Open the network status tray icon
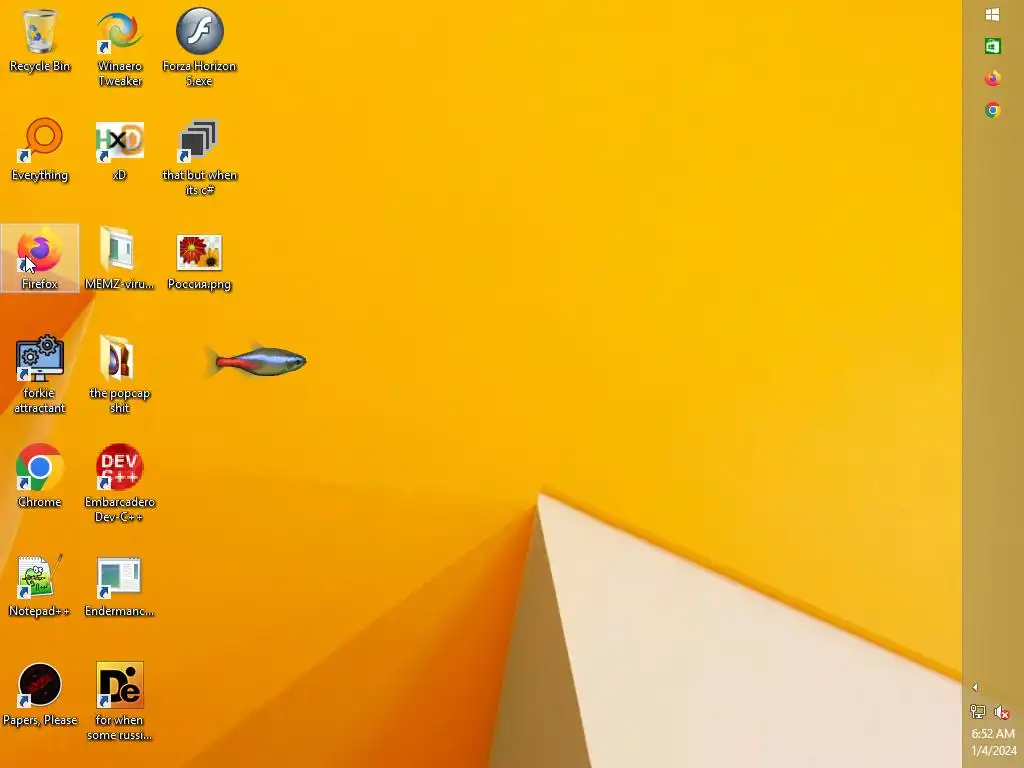The width and height of the screenshot is (1024, 768). pyautogui.click(x=978, y=711)
